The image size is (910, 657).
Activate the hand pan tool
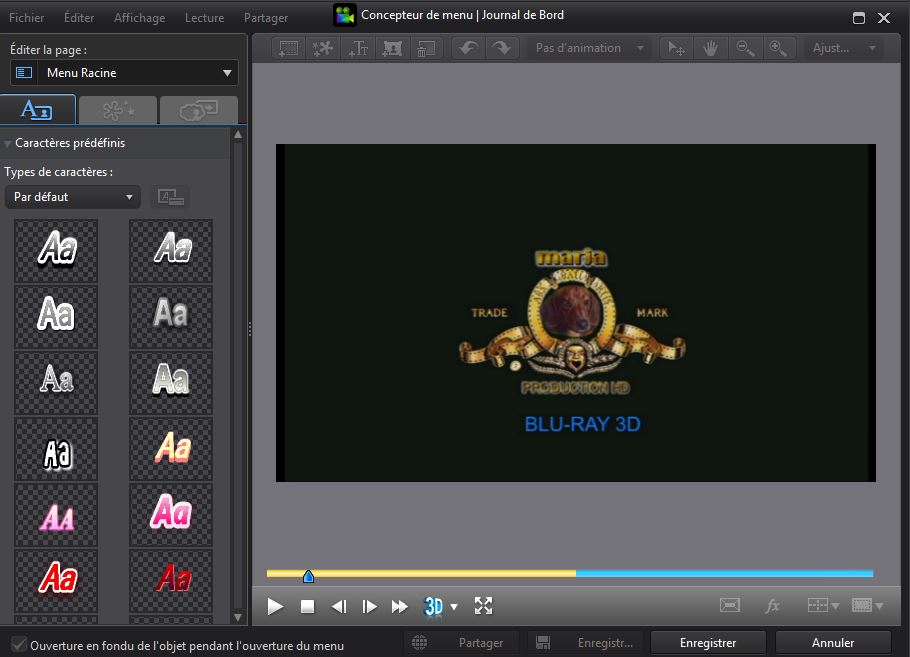pyautogui.click(x=710, y=48)
